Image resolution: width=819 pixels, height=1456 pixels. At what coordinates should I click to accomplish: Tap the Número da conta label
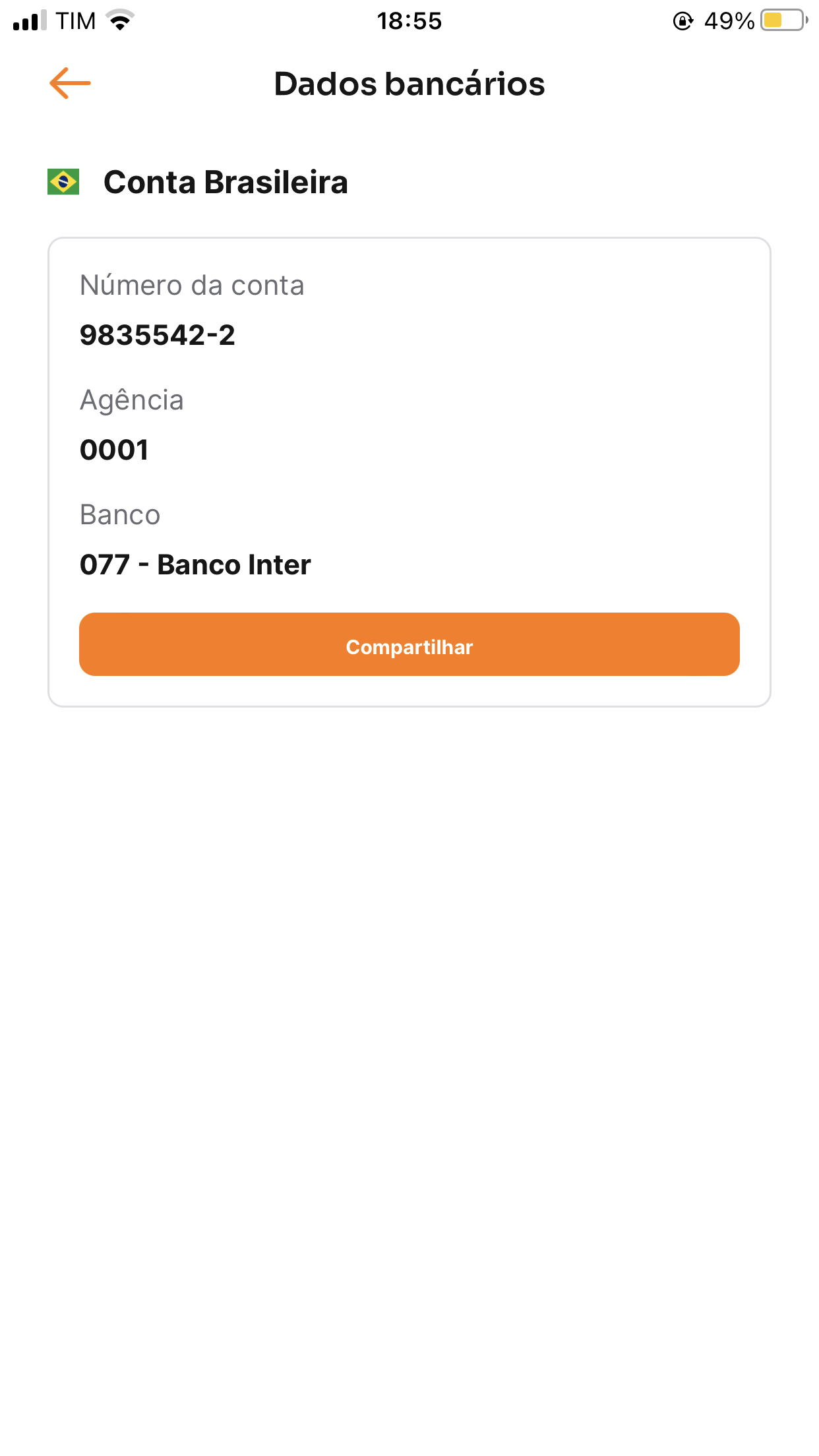[x=192, y=286]
